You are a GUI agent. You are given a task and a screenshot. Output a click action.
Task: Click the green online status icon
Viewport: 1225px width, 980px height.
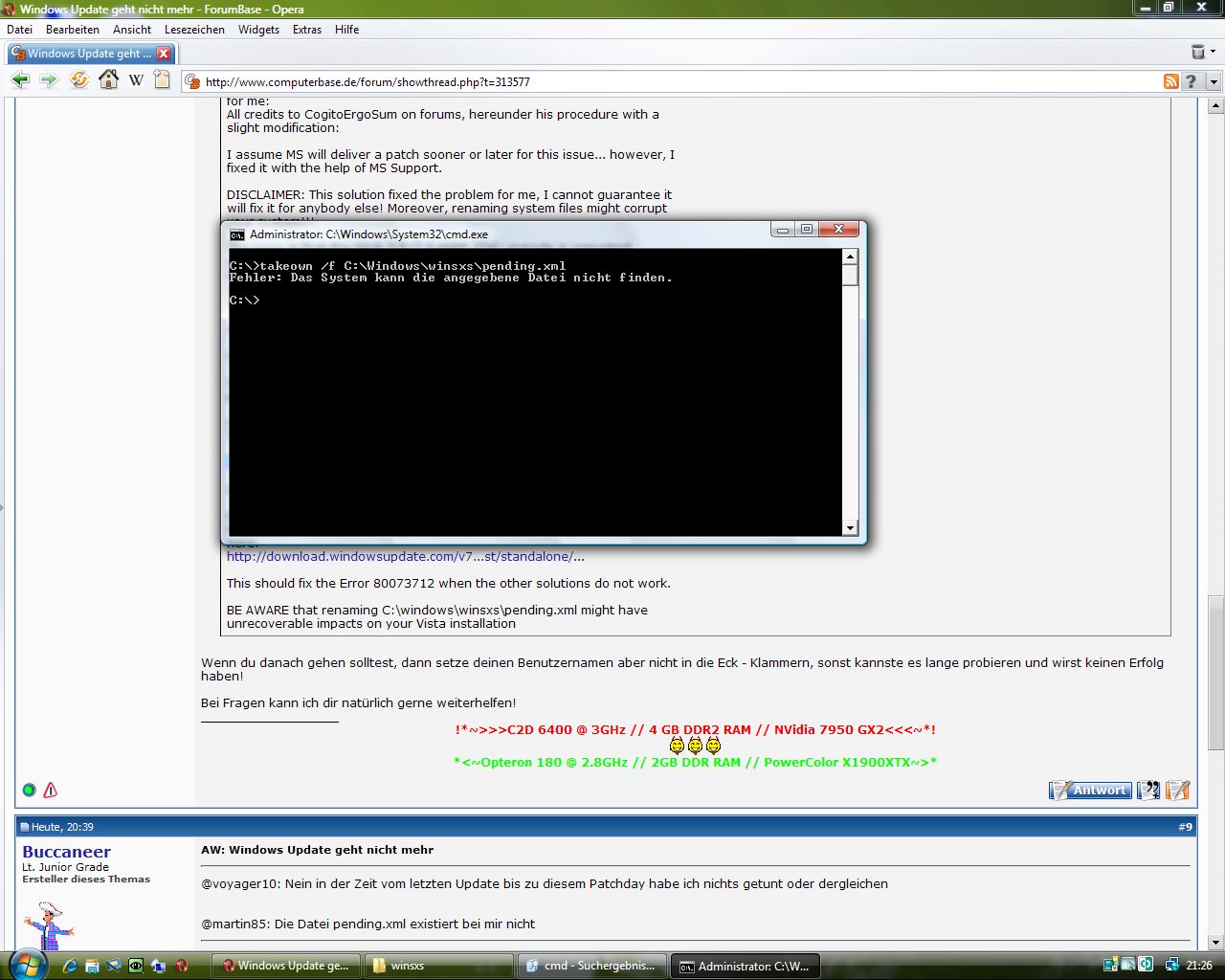[x=29, y=790]
